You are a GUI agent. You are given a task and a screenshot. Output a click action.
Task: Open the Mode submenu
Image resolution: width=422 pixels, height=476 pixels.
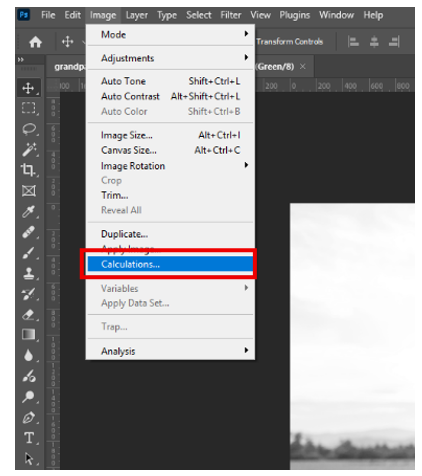click(x=170, y=35)
